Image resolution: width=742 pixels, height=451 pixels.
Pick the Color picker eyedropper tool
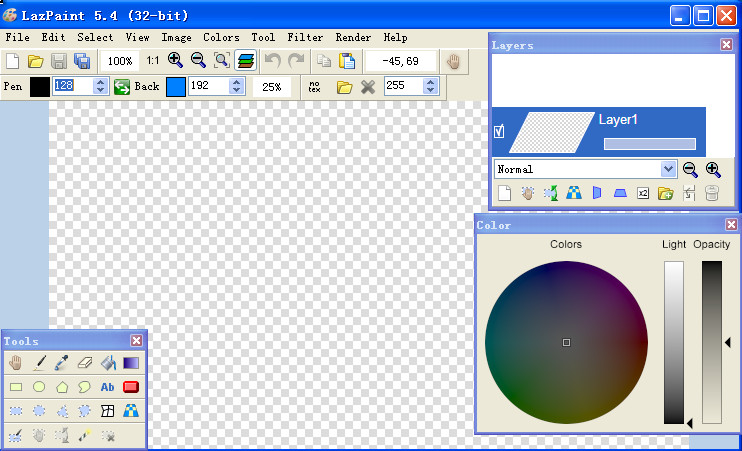tap(62, 363)
